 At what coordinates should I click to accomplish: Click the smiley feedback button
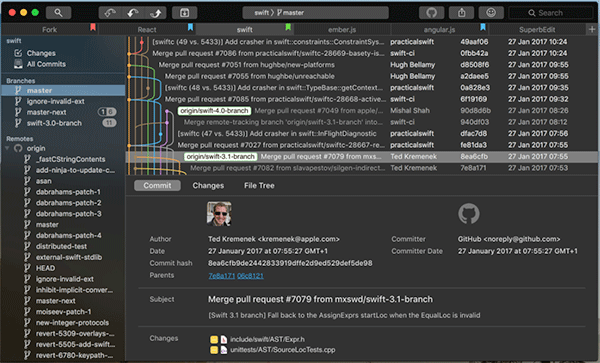click(x=491, y=13)
